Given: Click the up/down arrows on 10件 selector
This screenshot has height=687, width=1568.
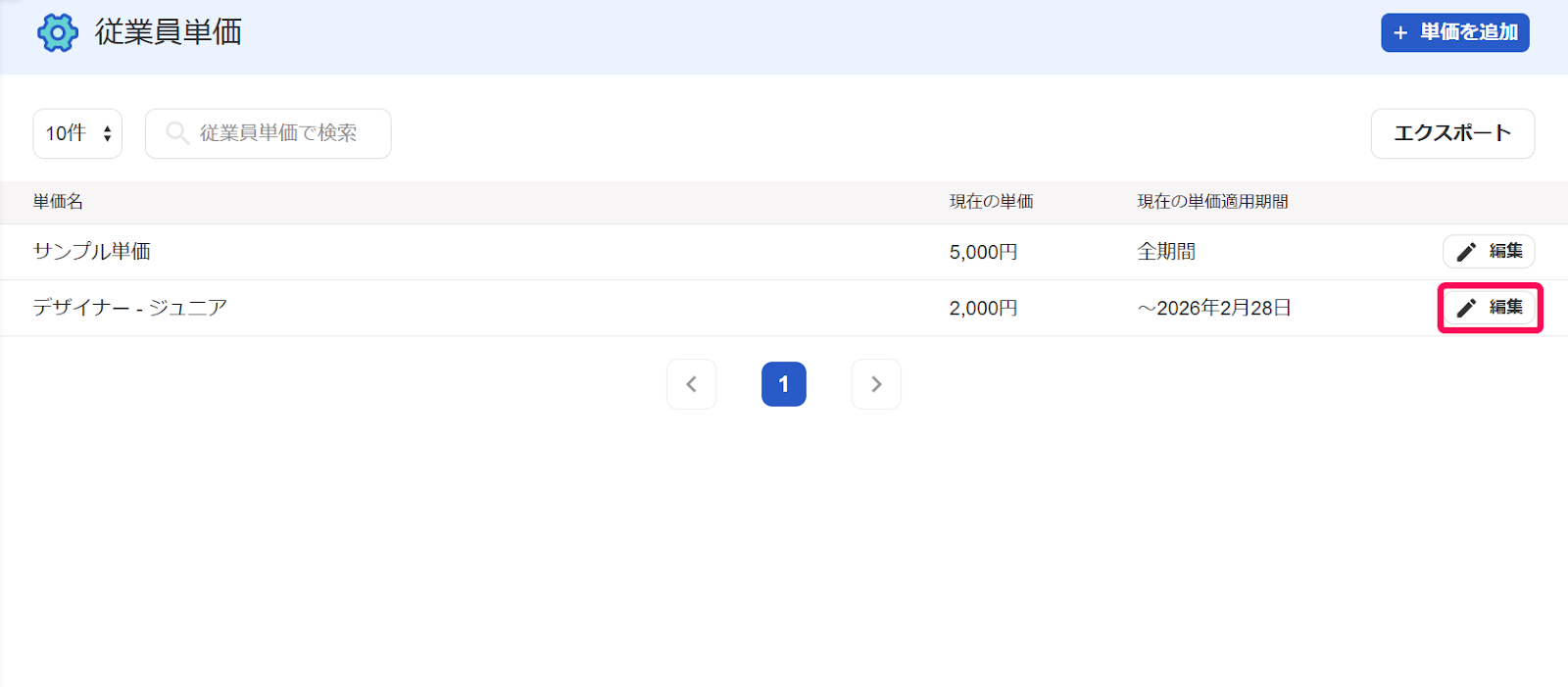Looking at the screenshot, I should click(107, 133).
